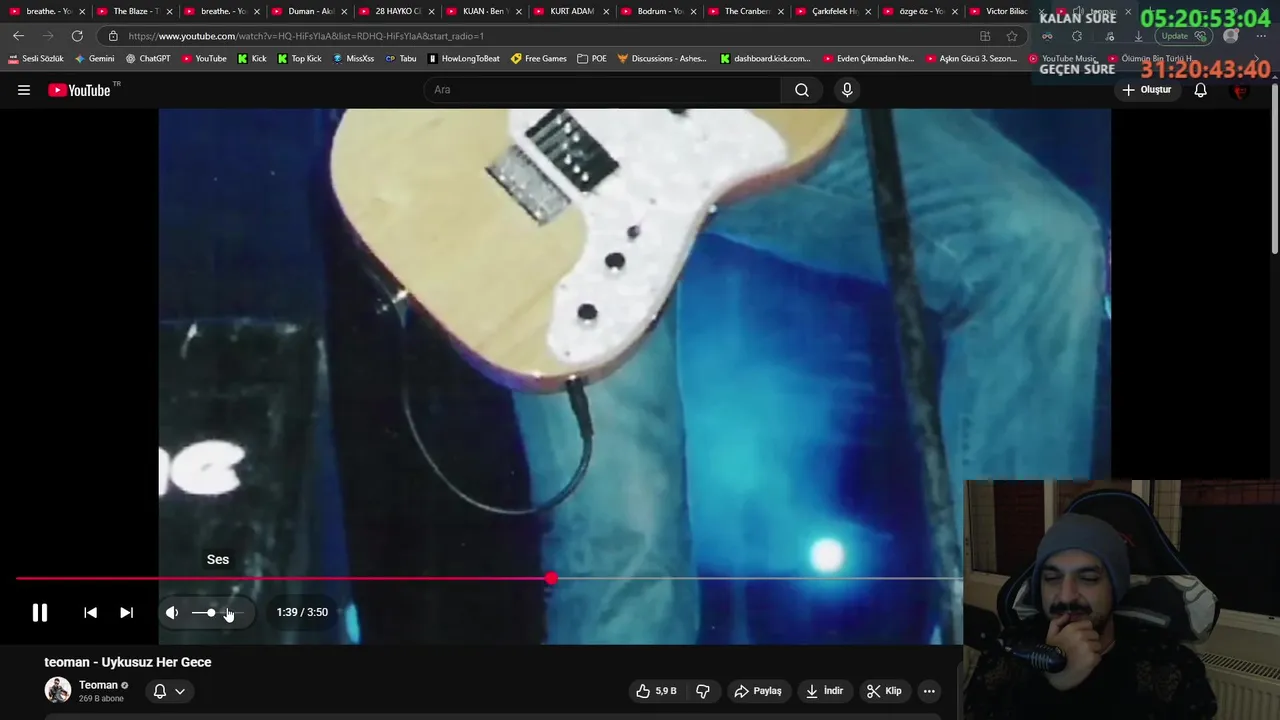Open the YouTube bookmark in the bookmarks bar
Screen dimensions: 1280x720
pos(204,59)
